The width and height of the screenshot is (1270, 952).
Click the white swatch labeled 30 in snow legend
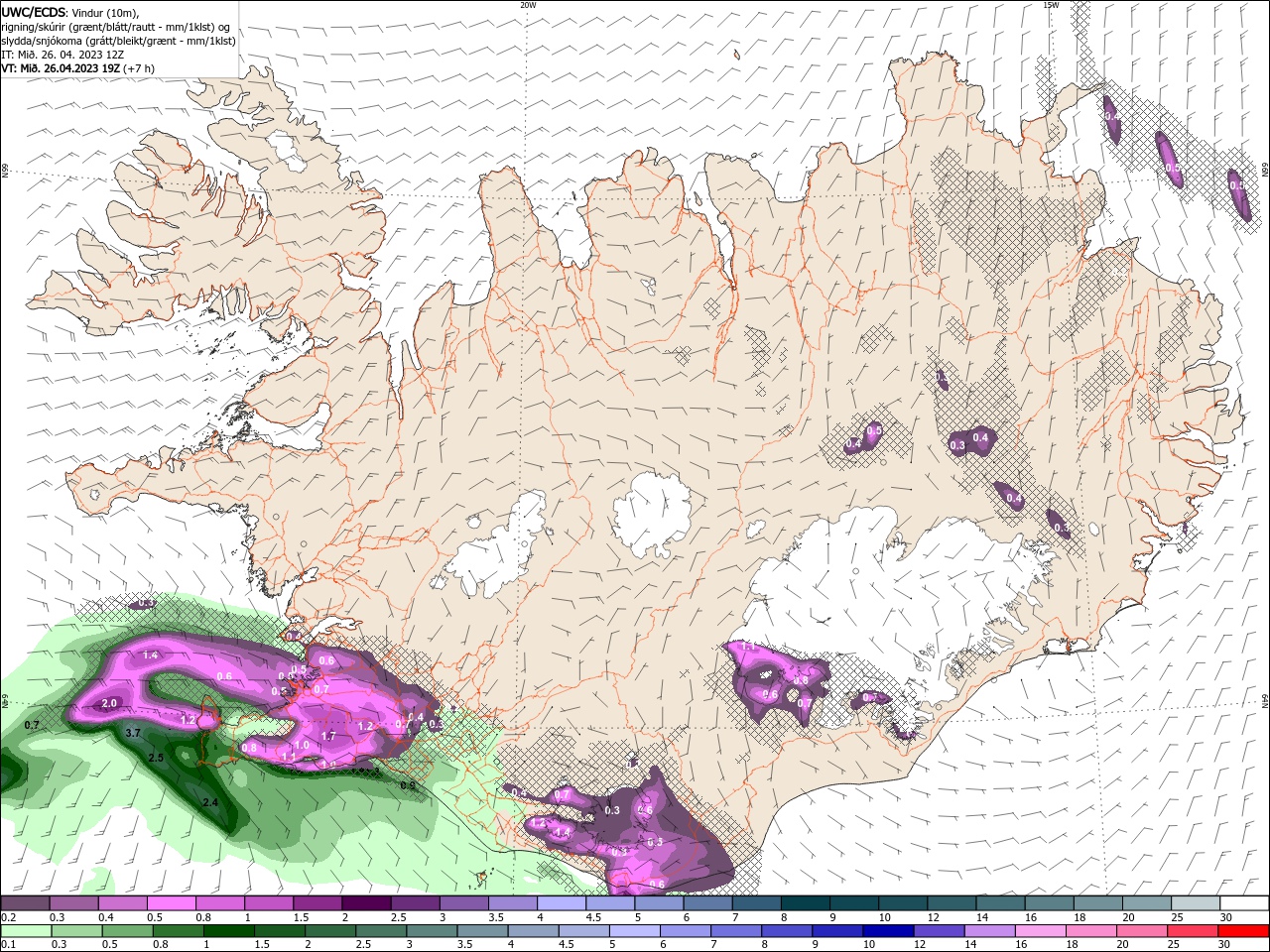[1244, 902]
